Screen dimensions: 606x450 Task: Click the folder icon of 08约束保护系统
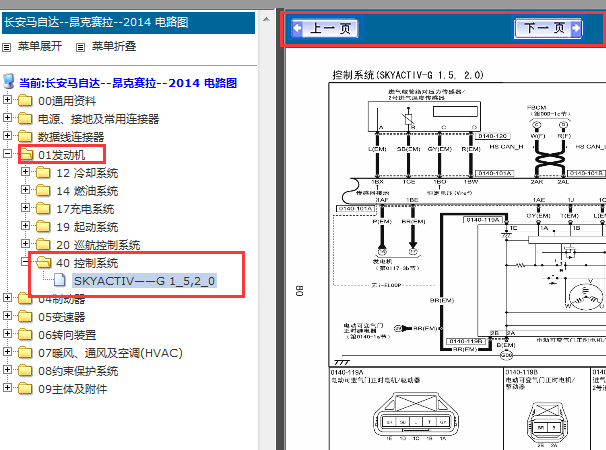tap(25, 370)
